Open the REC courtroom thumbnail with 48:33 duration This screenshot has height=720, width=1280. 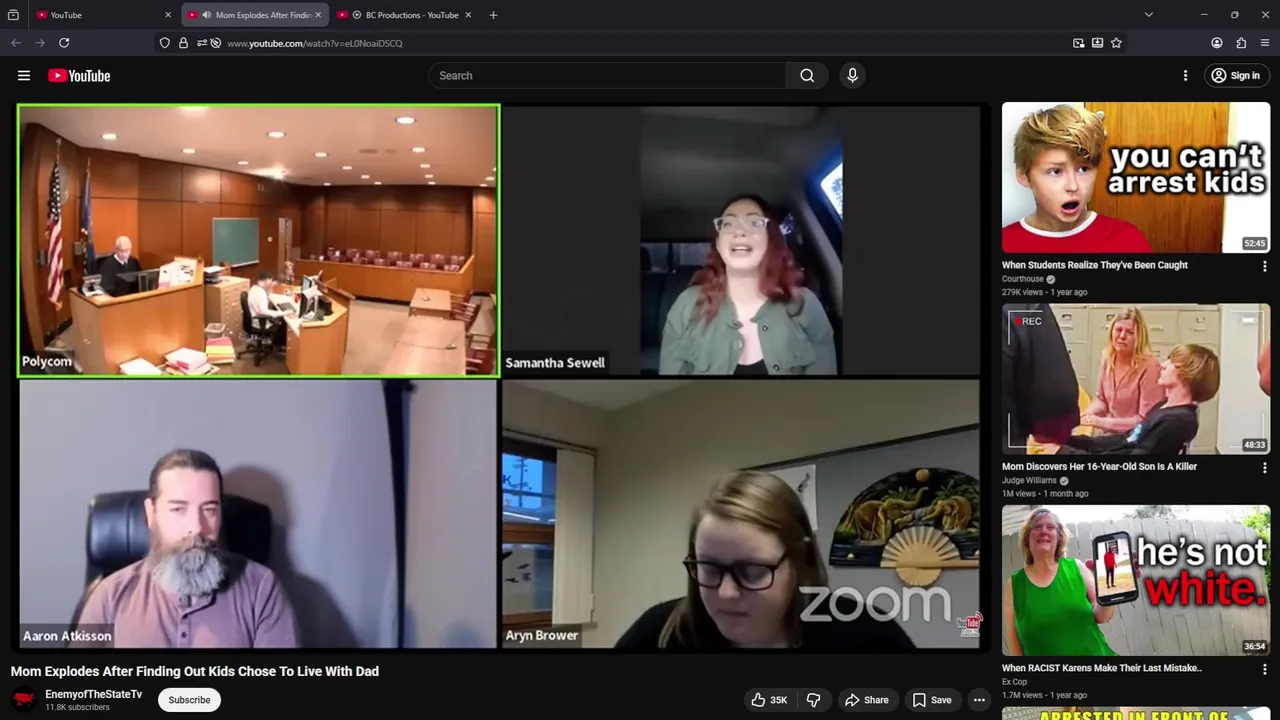coord(1136,379)
